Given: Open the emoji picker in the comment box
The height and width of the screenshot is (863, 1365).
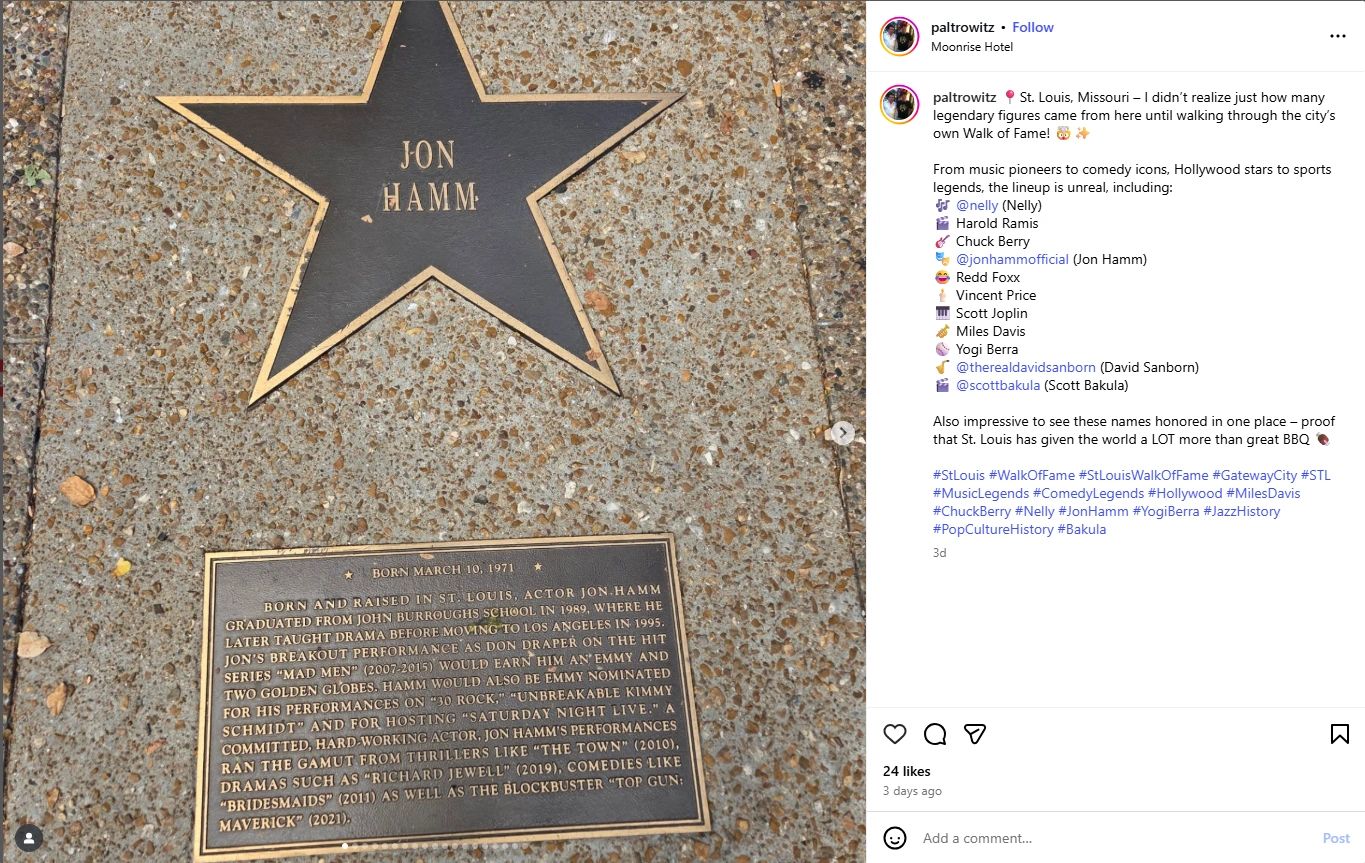Looking at the screenshot, I should [895, 838].
